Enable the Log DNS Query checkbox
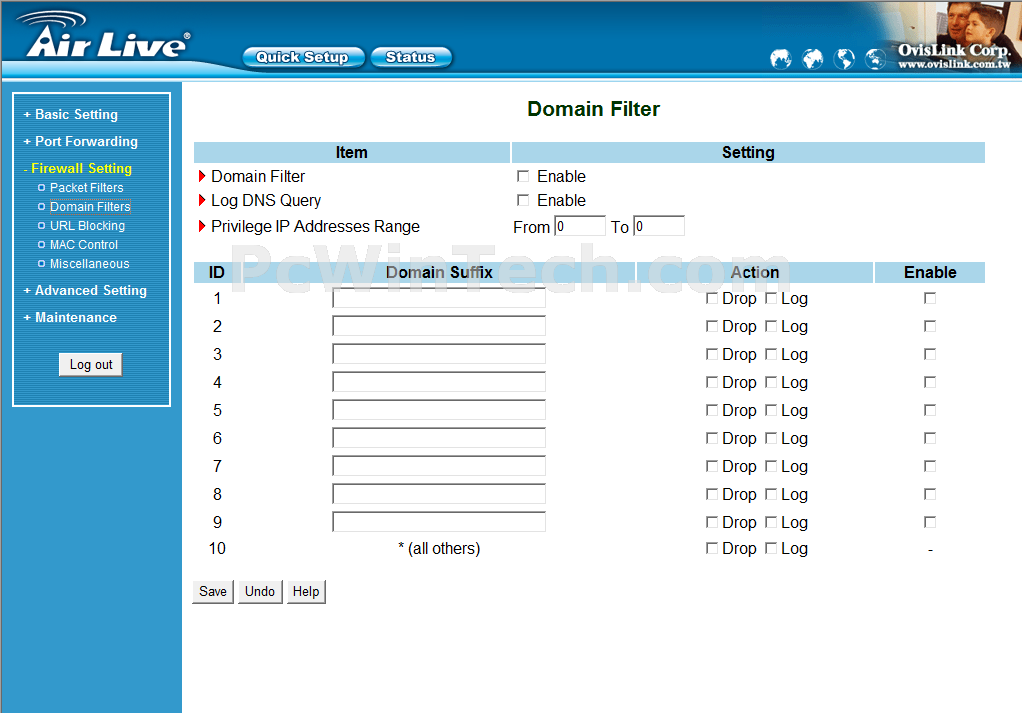This screenshot has width=1022, height=713. [x=523, y=200]
